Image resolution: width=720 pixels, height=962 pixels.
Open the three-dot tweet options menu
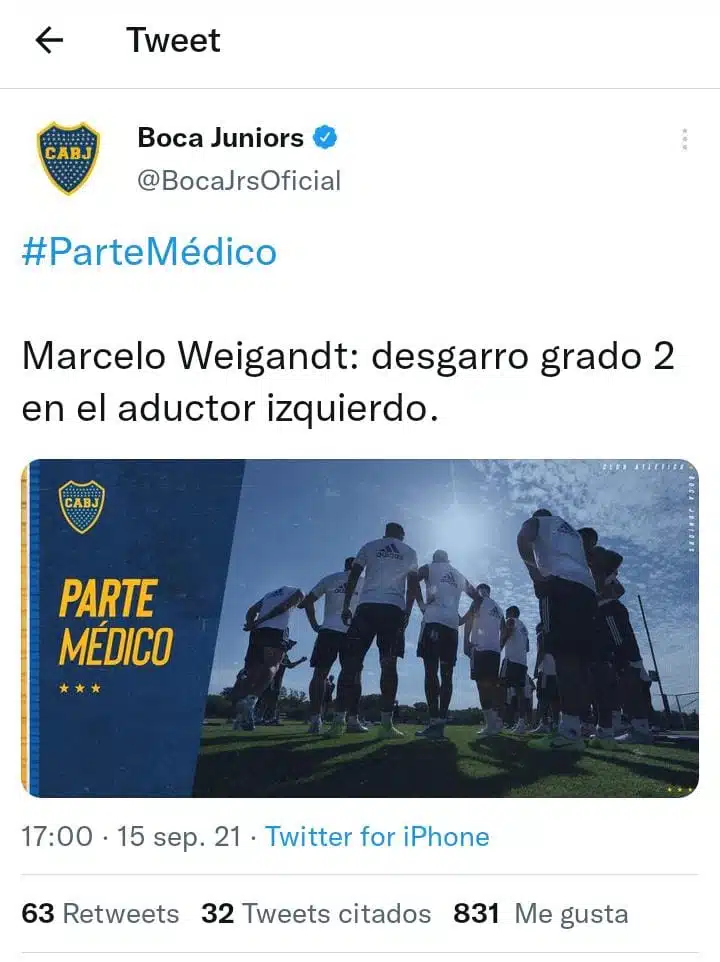pyautogui.click(x=684, y=139)
